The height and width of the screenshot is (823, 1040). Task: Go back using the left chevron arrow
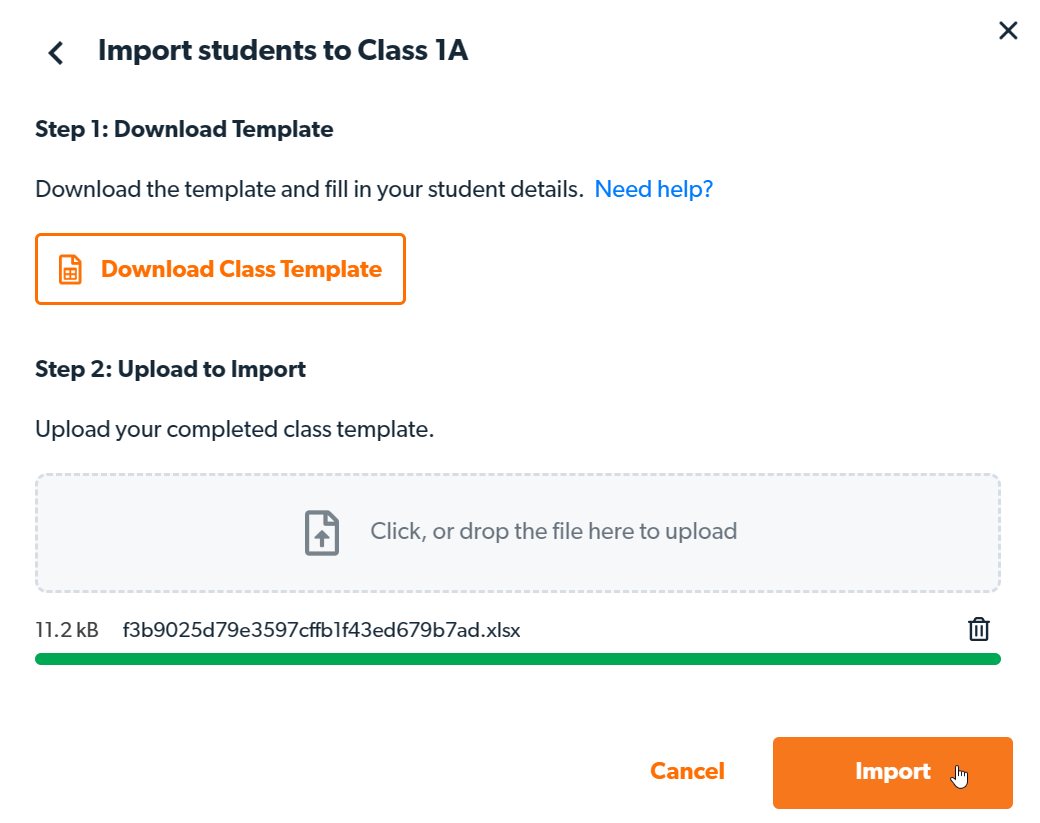[x=56, y=53]
